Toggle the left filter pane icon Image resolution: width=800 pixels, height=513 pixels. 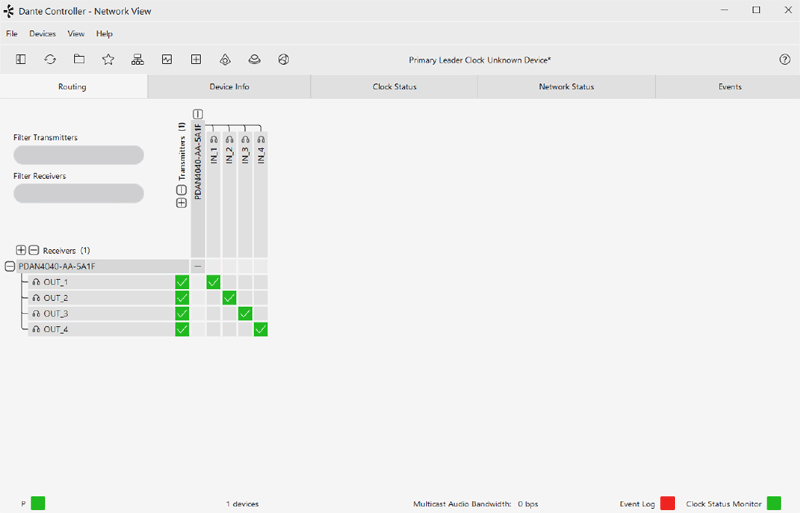(21, 60)
